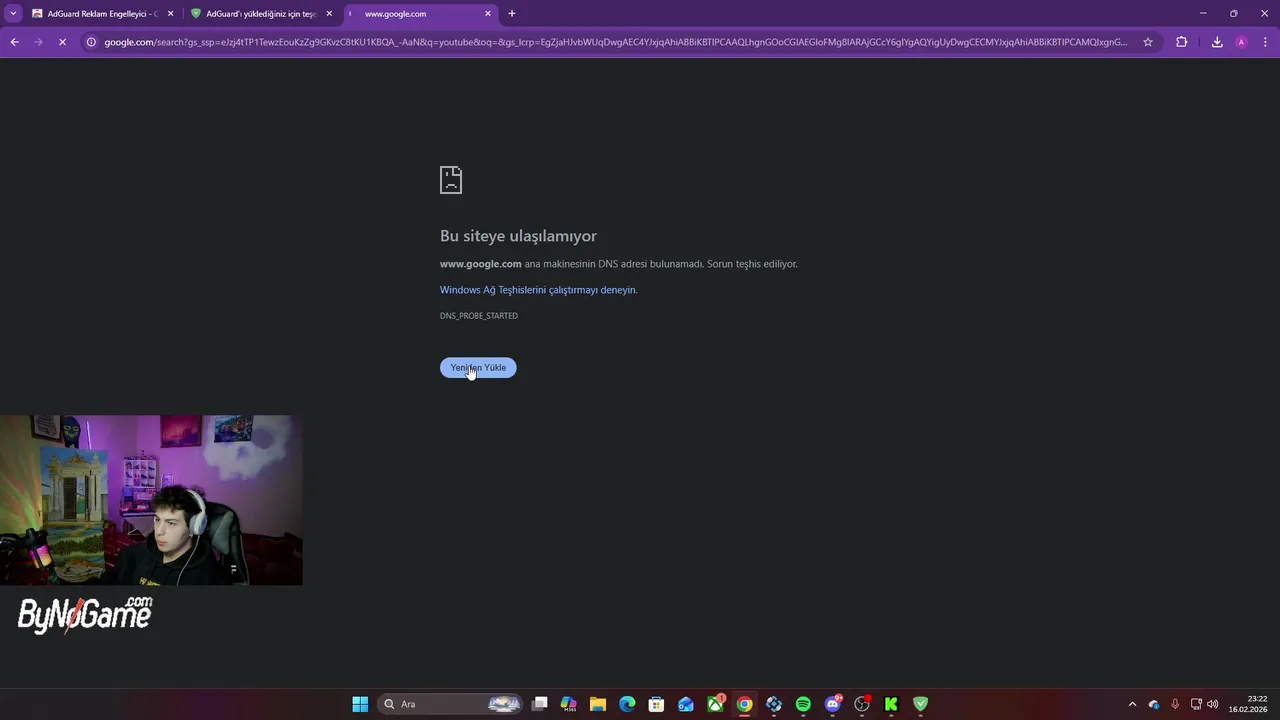Viewport: 1280px width, 720px height.
Task: Restore down the Chrome window
Action: click(x=1233, y=14)
